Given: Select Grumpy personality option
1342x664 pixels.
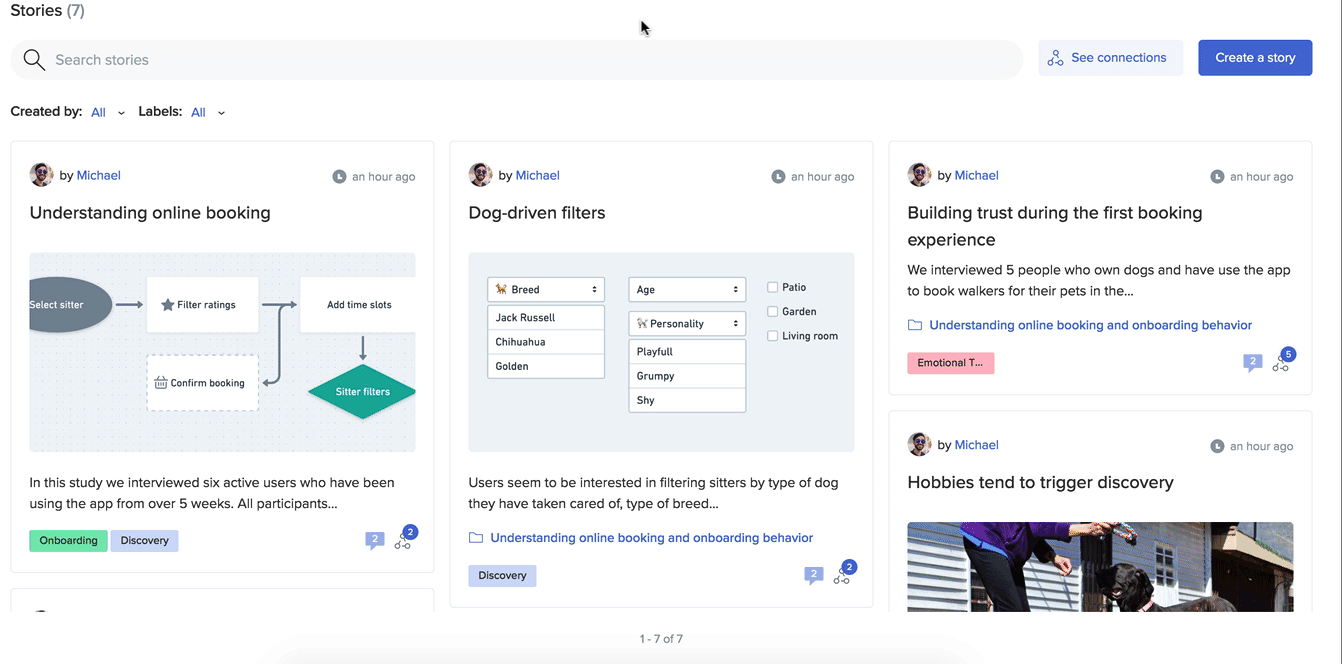Looking at the screenshot, I should tap(687, 376).
